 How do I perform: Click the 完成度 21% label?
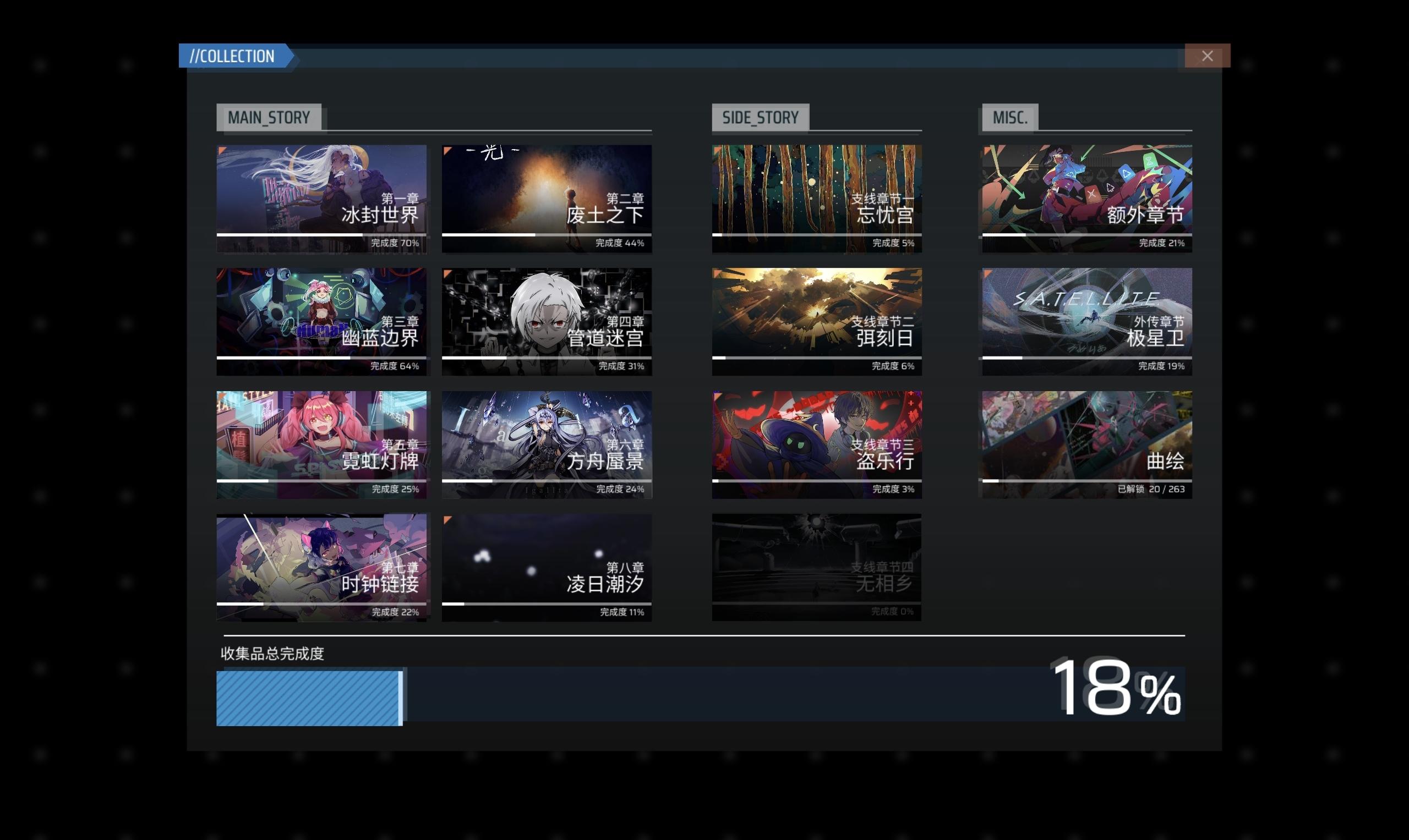pyautogui.click(x=1161, y=243)
